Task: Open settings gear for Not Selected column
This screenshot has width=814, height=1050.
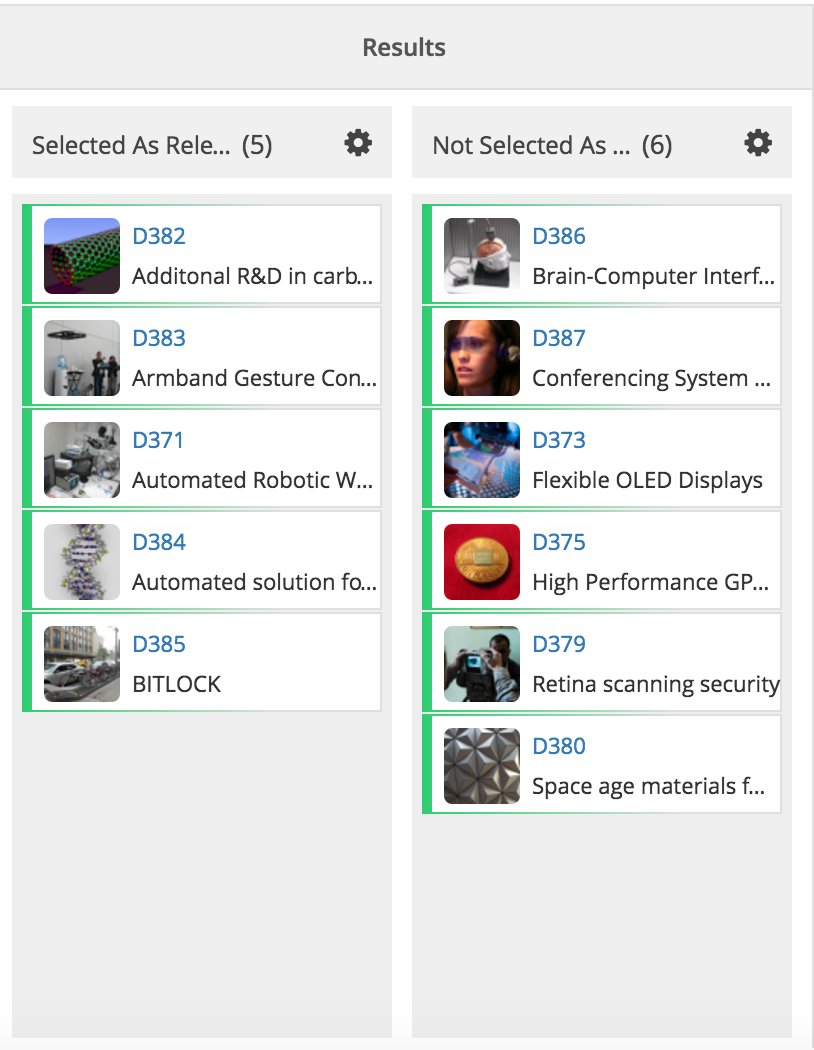Action: (x=758, y=143)
